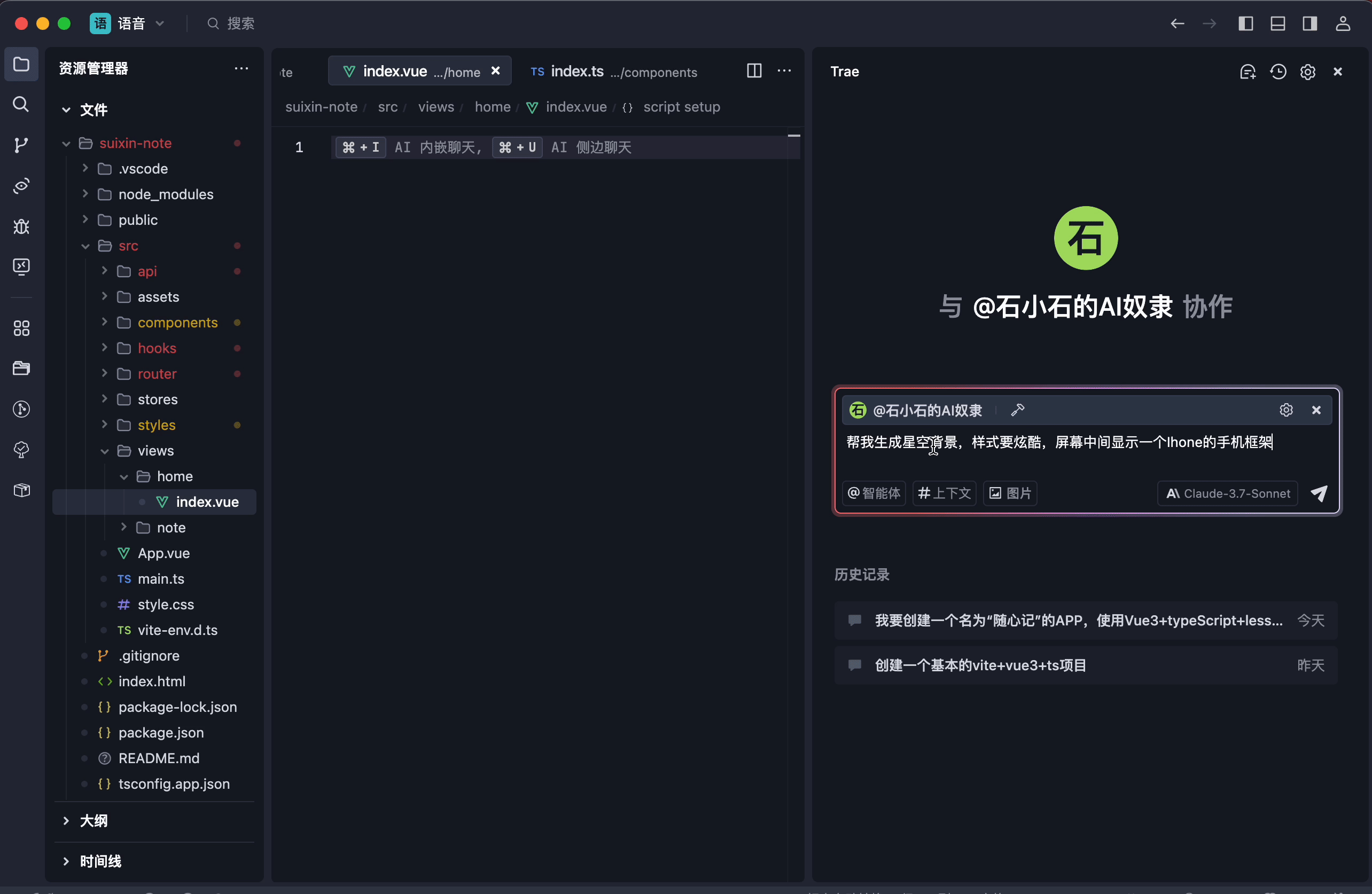Open chat history clock icon
The height and width of the screenshot is (894, 1372).
1278,72
